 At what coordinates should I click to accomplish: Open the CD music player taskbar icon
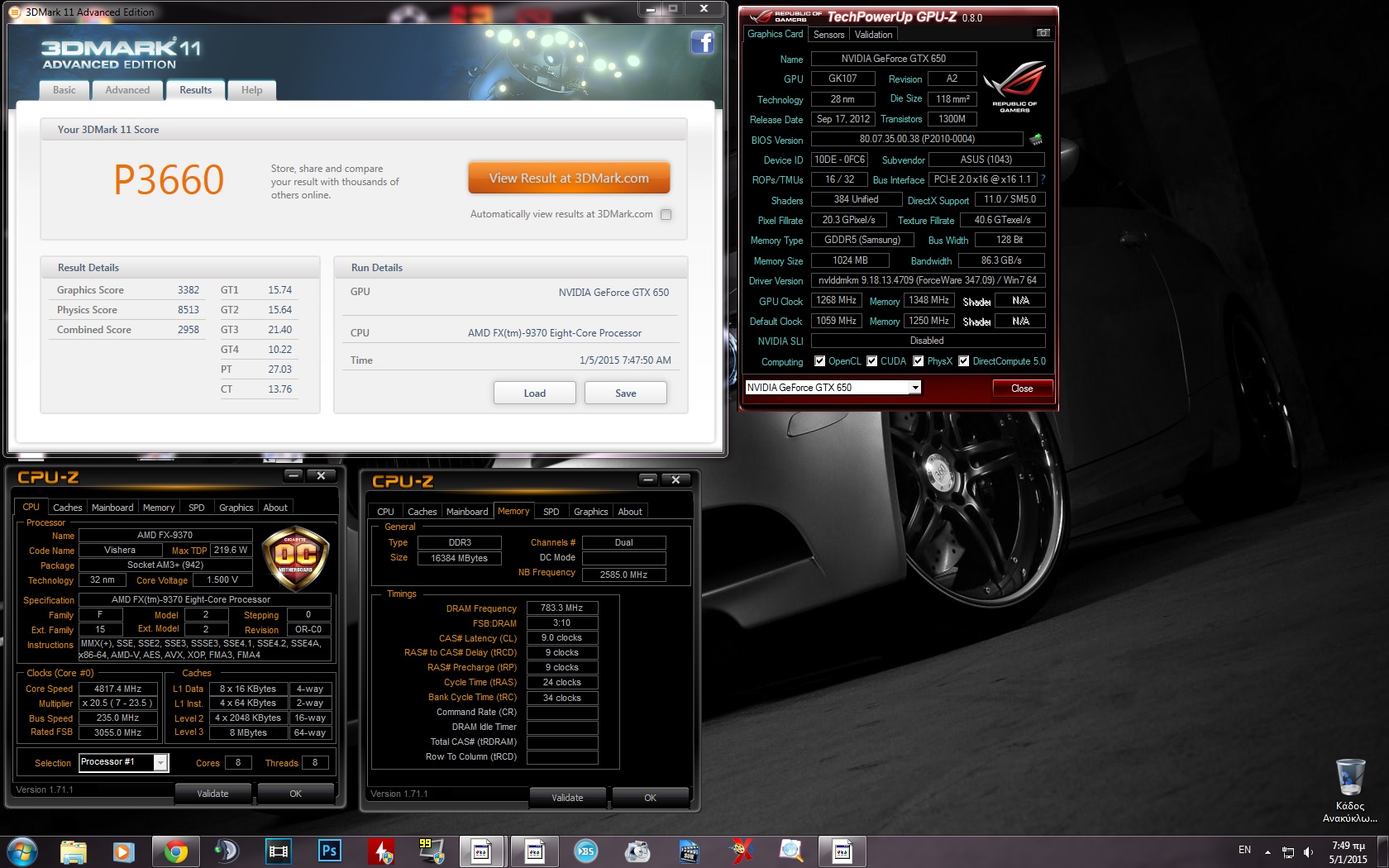tap(637, 851)
